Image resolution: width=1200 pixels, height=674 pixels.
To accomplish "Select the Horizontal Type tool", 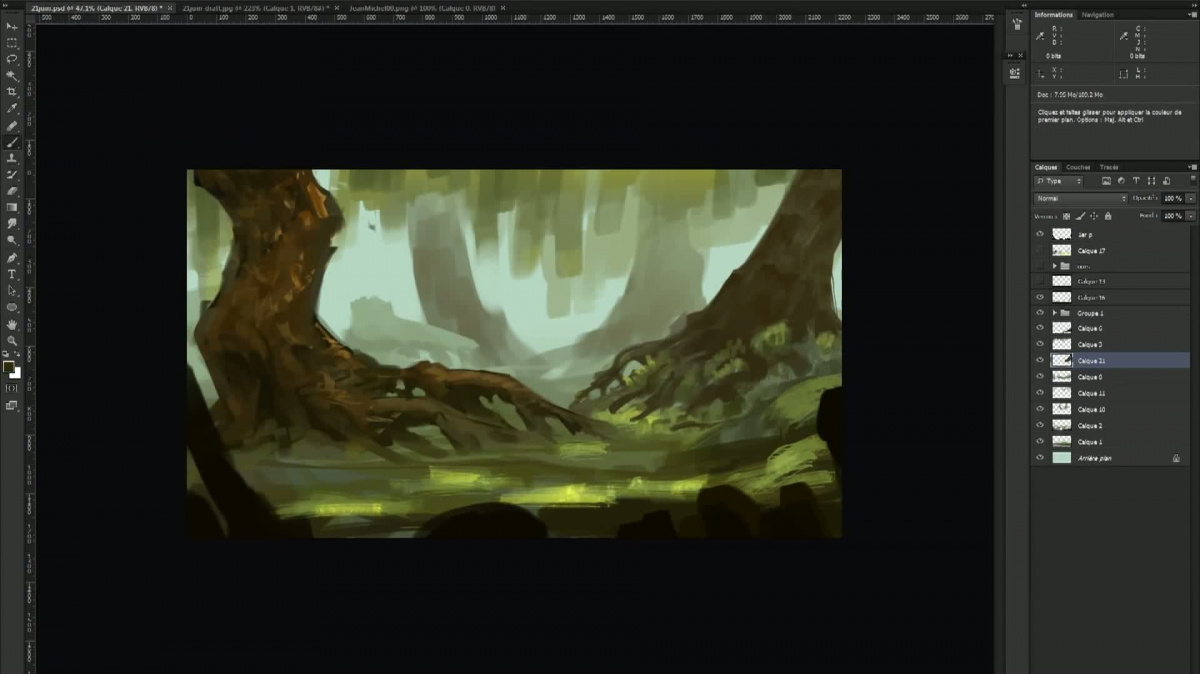I will (12, 274).
